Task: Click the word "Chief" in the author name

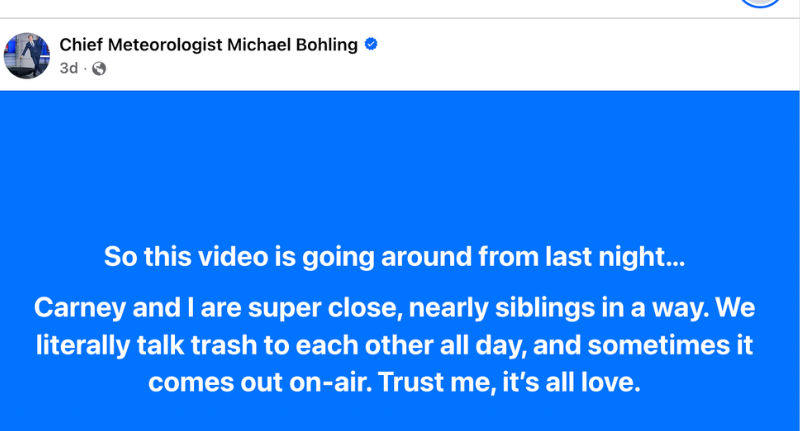Action: (81, 45)
